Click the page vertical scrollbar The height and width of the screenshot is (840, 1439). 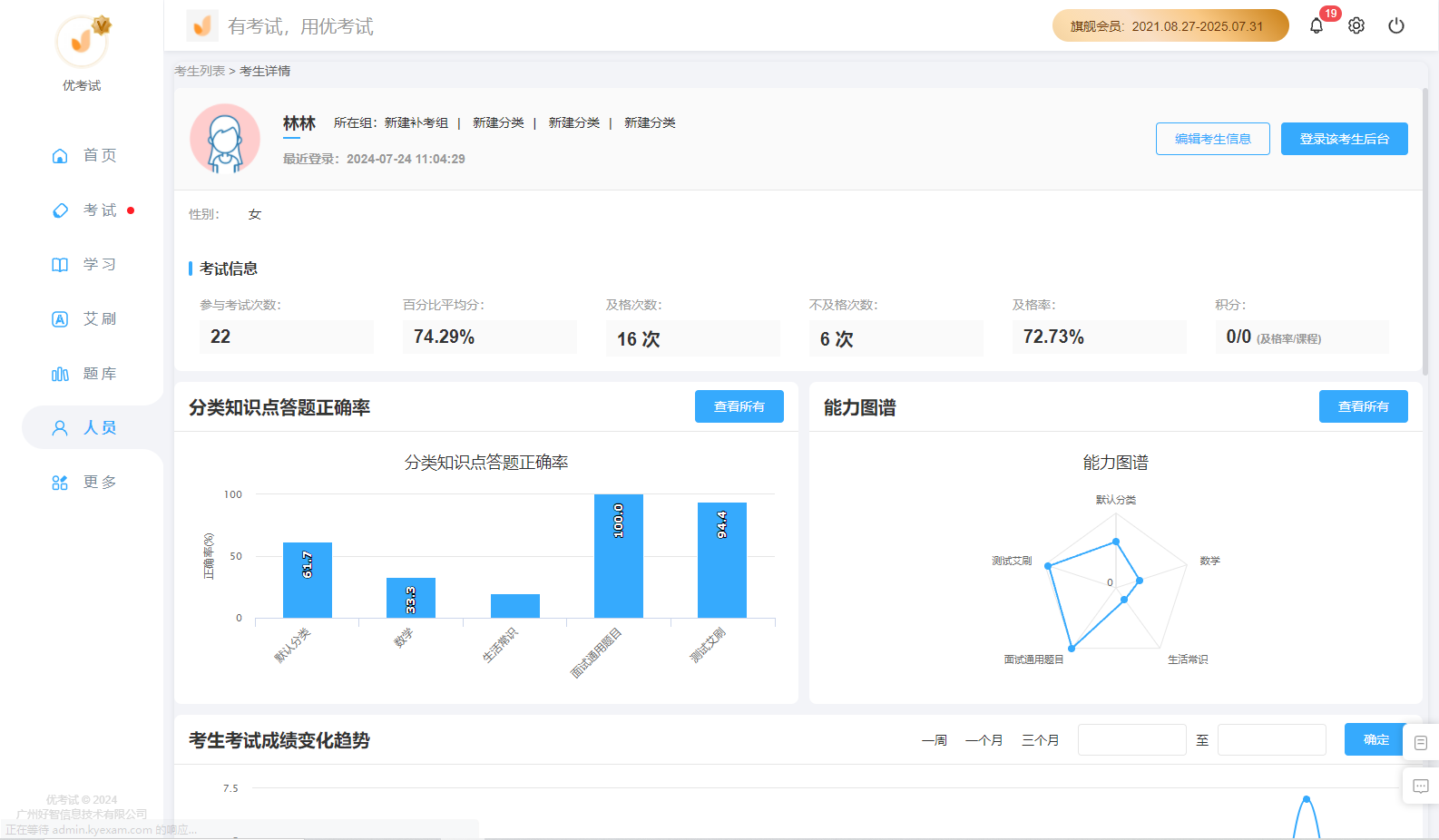click(x=1425, y=231)
